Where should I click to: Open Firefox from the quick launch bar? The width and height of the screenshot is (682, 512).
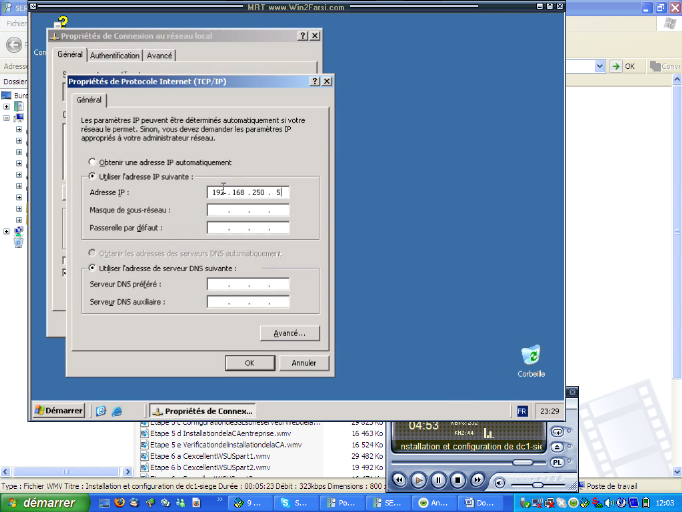pos(120,503)
